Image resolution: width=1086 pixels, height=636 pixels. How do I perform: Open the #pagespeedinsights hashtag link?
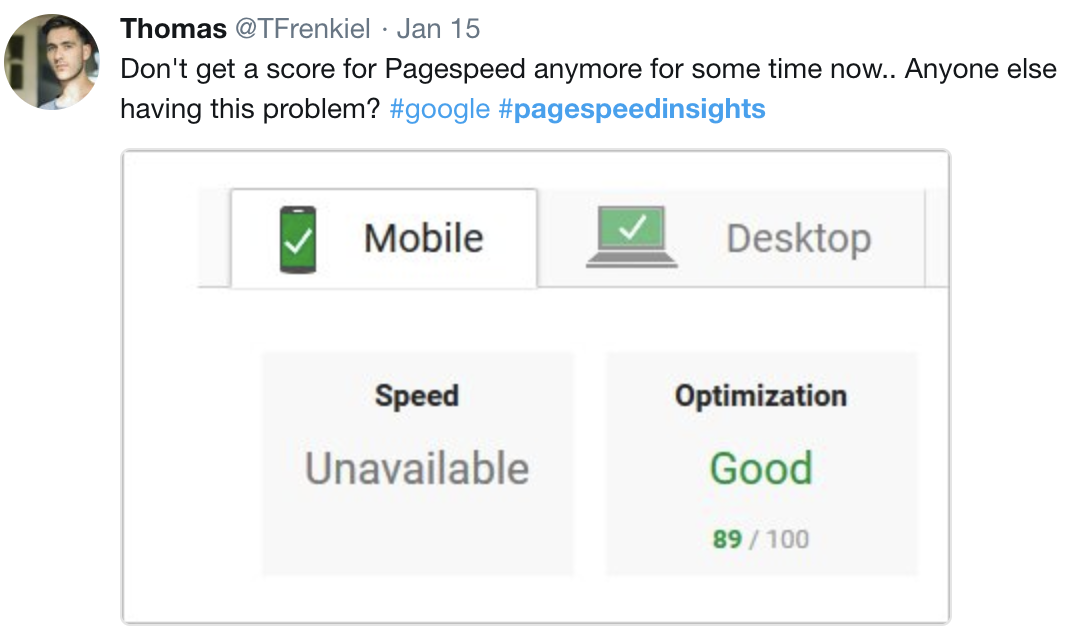pos(632,109)
